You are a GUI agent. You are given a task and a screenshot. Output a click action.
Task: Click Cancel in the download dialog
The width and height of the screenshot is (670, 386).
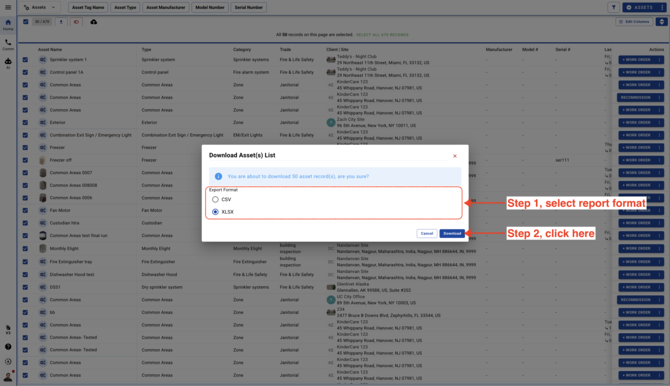pyautogui.click(x=427, y=233)
